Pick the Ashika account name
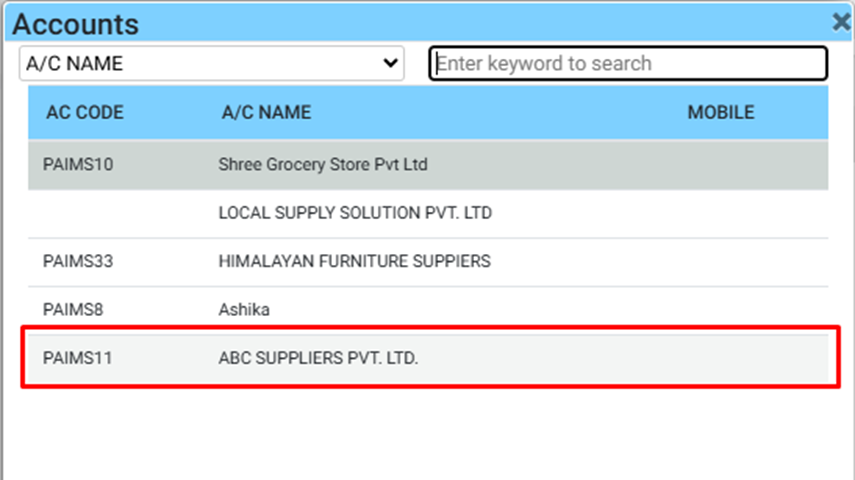855x480 pixels. pos(244,309)
